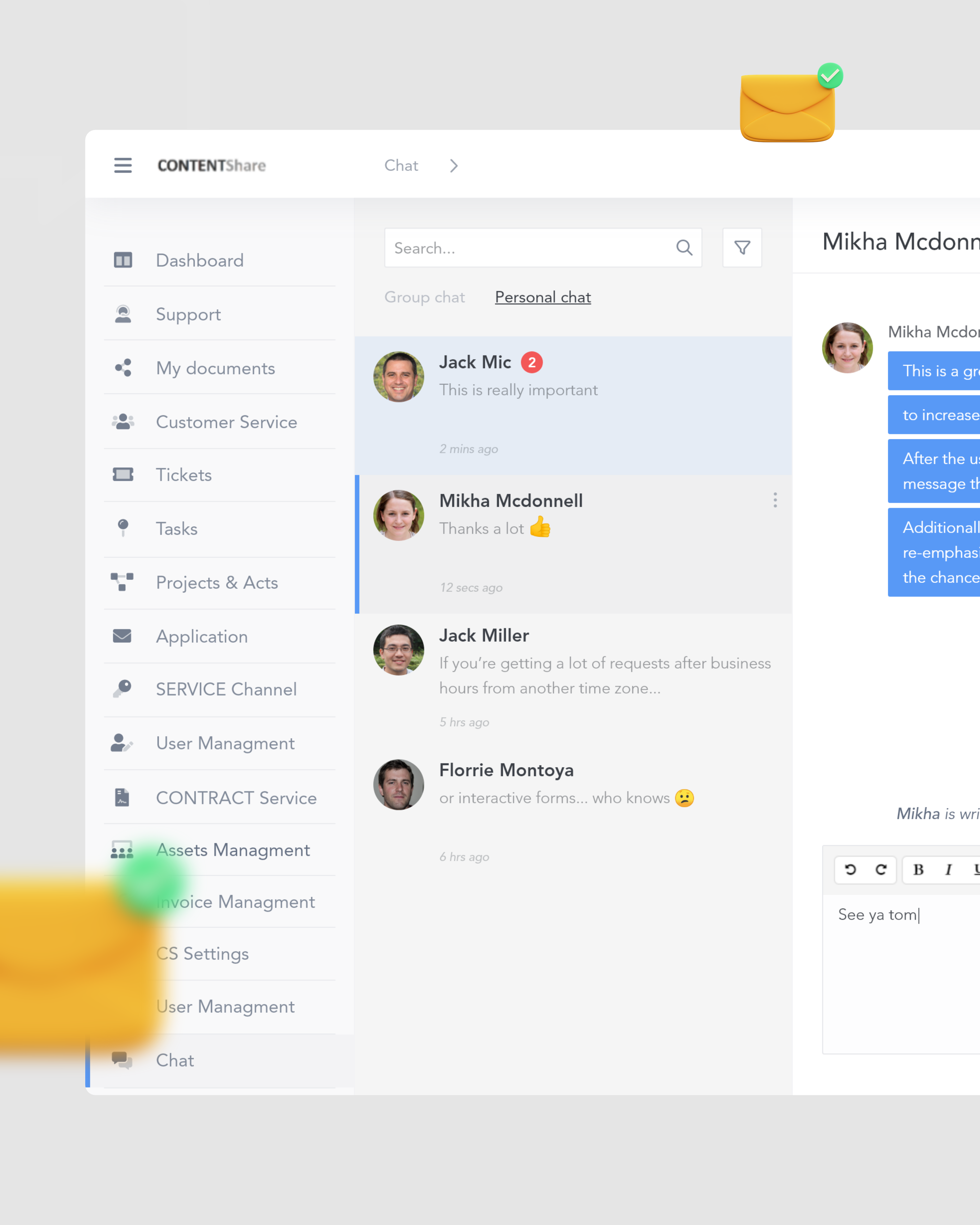The height and width of the screenshot is (1225, 980).
Task: Expand the Chat breadcrumb chevron
Action: tap(454, 165)
